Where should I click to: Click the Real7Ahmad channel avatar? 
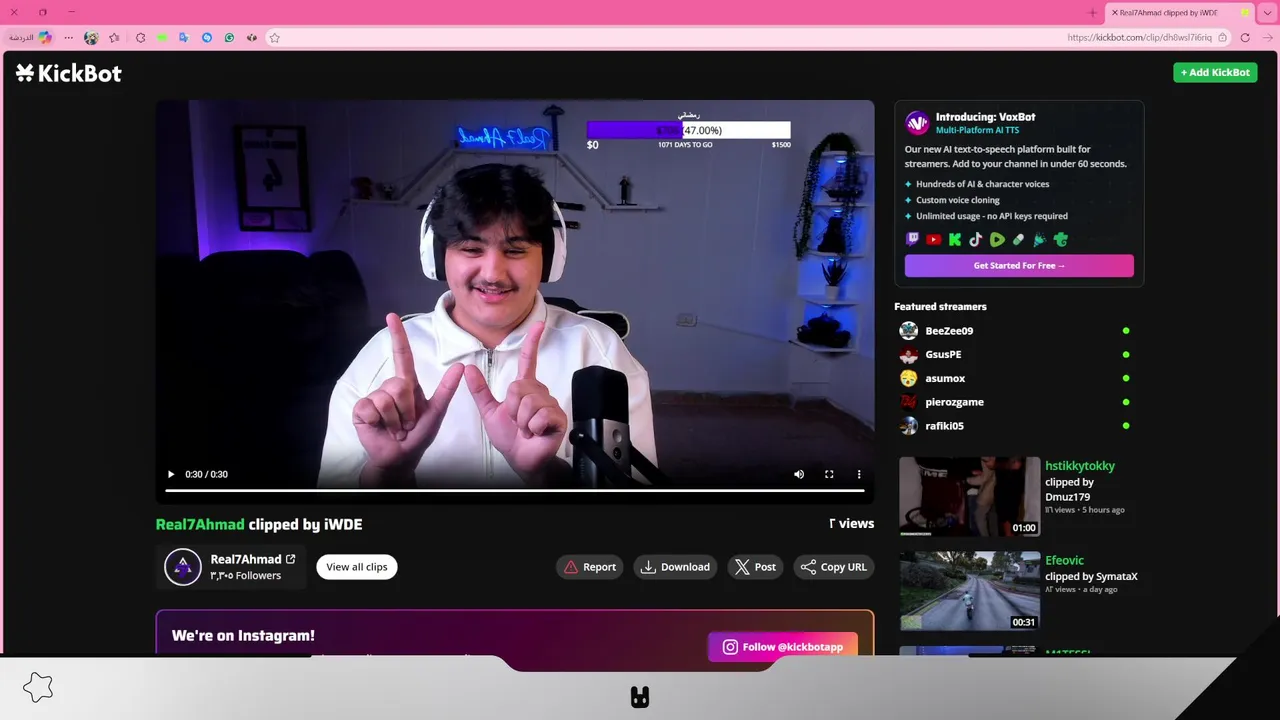183,567
